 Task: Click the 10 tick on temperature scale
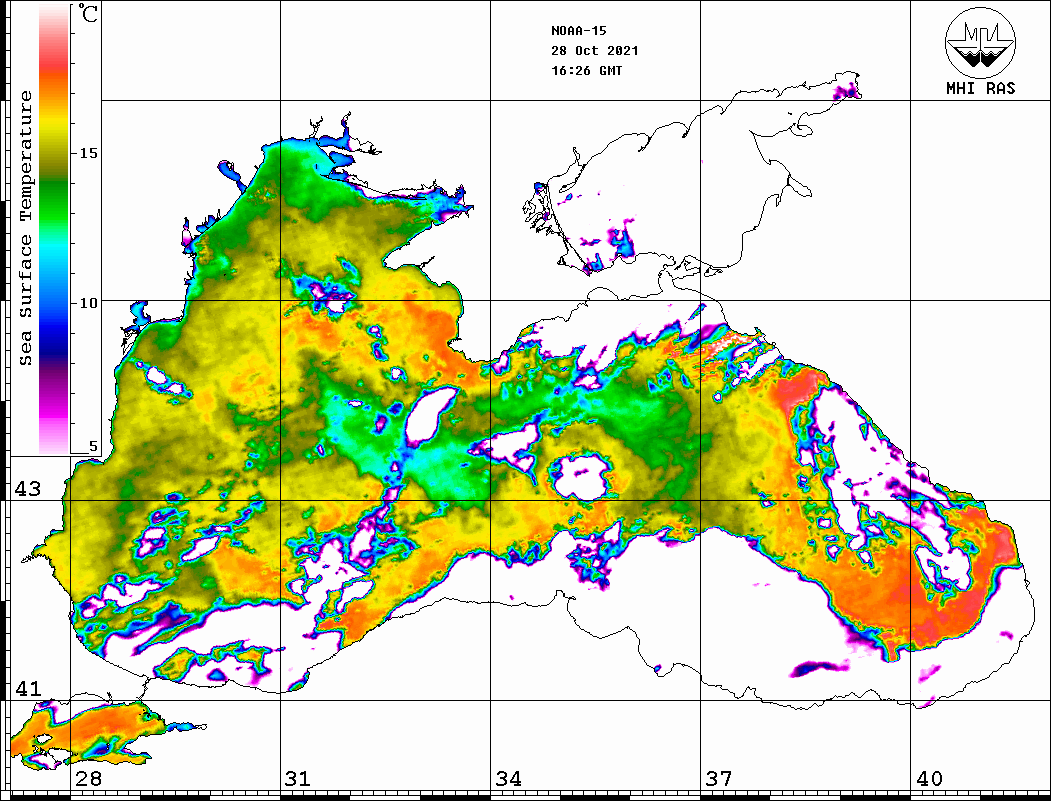pyautogui.click(x=88, y=303)
